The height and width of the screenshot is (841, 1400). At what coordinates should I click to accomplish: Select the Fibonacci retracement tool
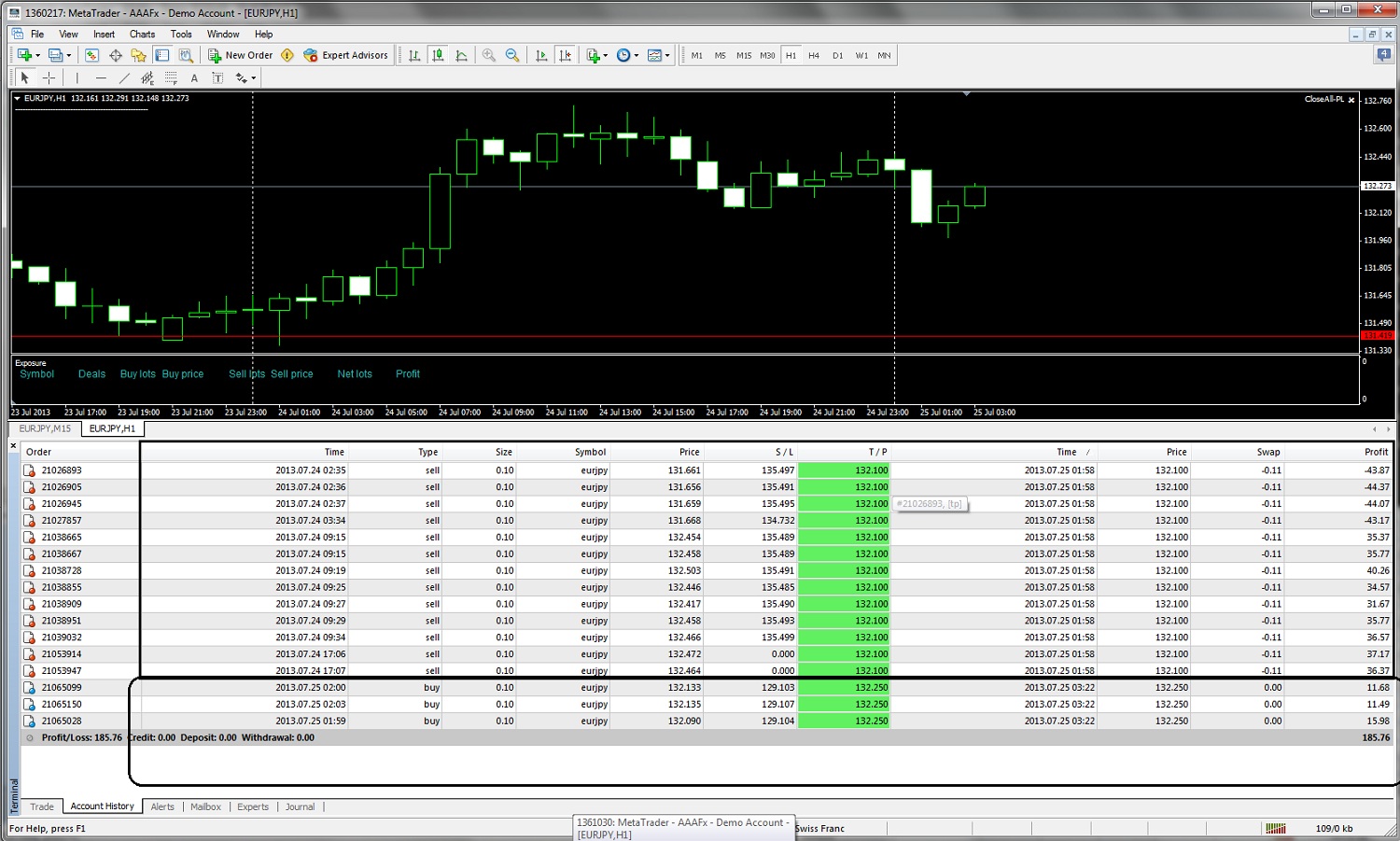pos(171,77)
